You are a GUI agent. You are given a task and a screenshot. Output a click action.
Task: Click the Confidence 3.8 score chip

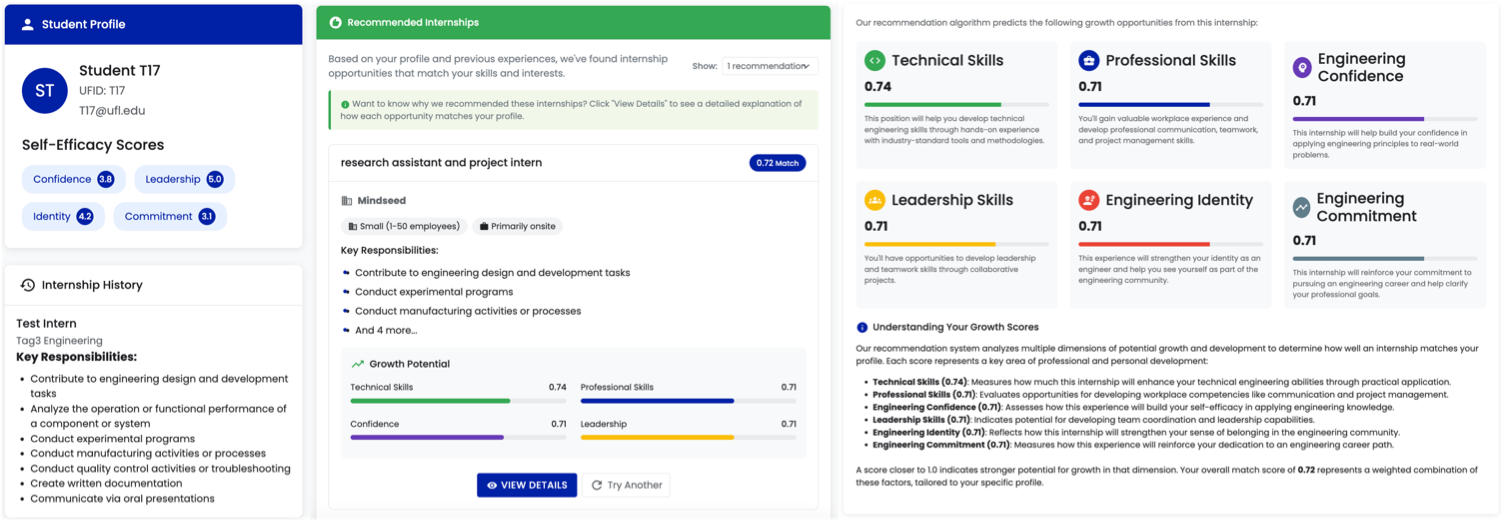point(74,179)
